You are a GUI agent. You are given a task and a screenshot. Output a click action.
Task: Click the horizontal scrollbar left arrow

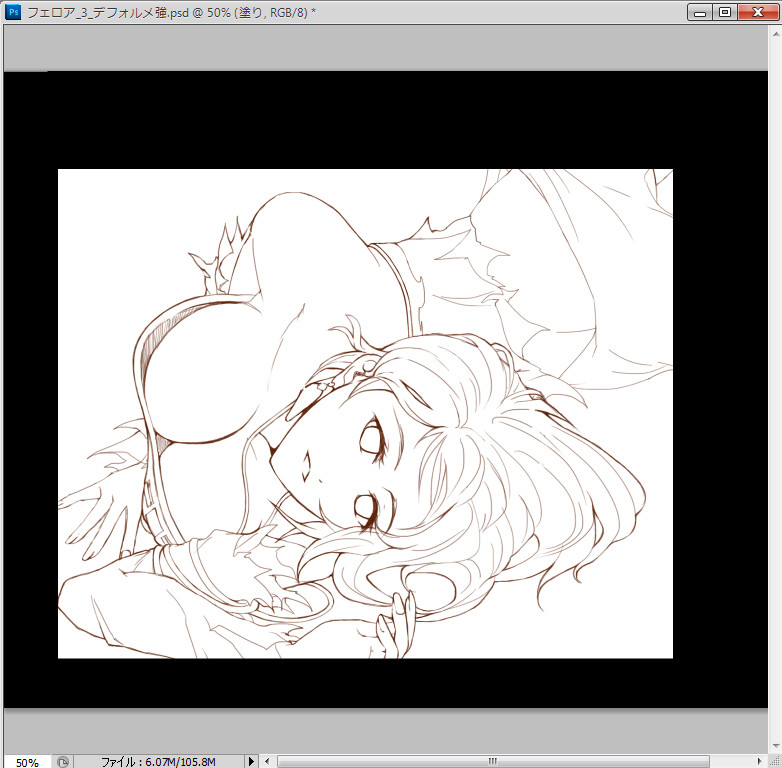pos(267,761)
